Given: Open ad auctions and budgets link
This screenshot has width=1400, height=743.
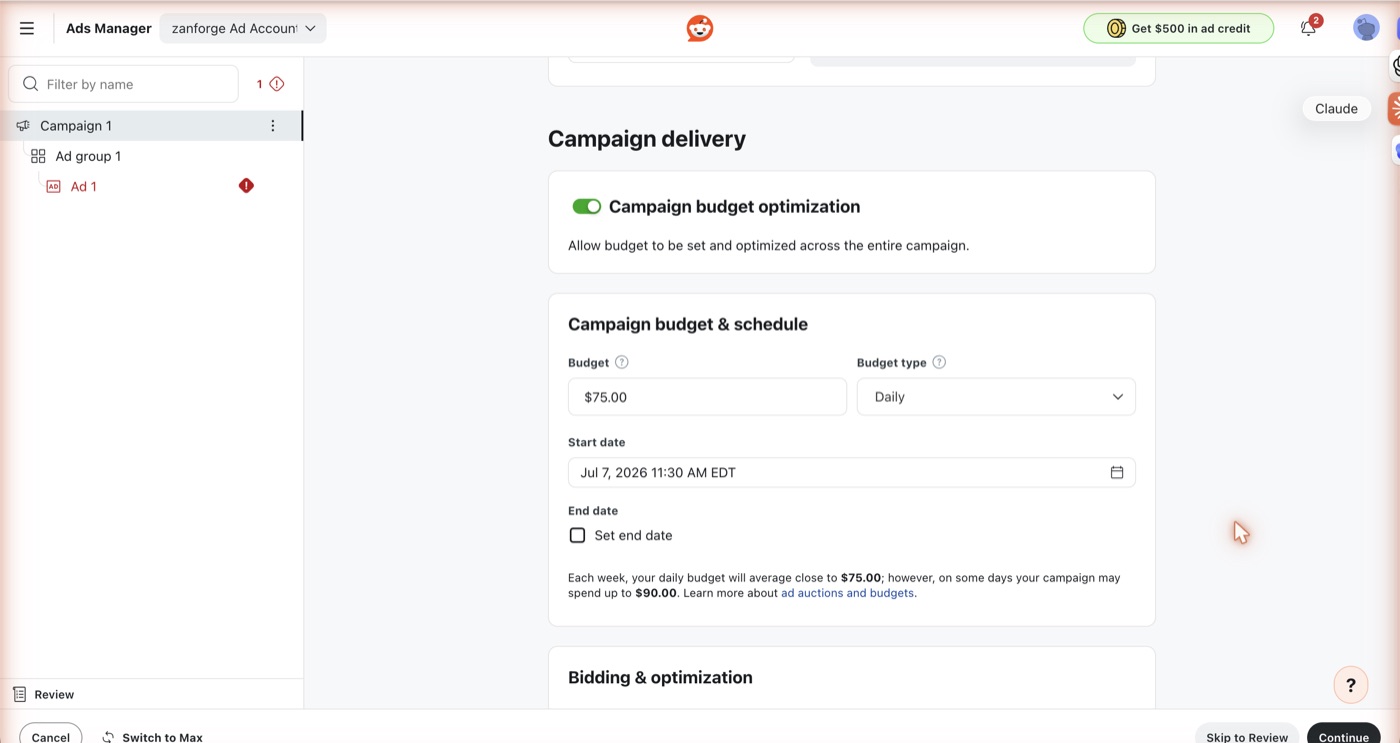Looking at the screenshot, I should 847,593.
